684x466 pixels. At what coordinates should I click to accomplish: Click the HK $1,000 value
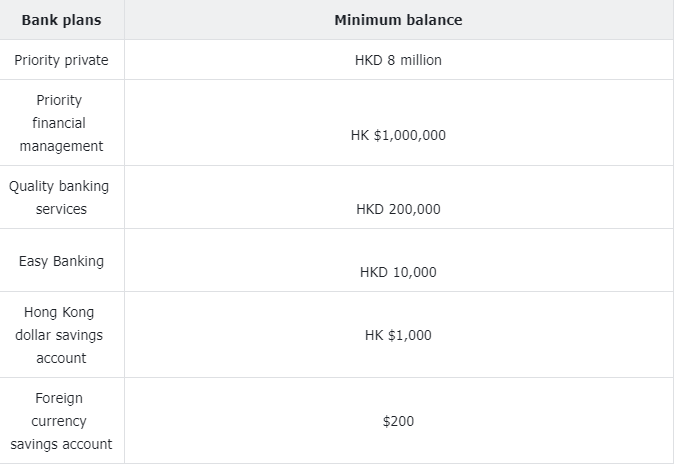click(398, 335)
